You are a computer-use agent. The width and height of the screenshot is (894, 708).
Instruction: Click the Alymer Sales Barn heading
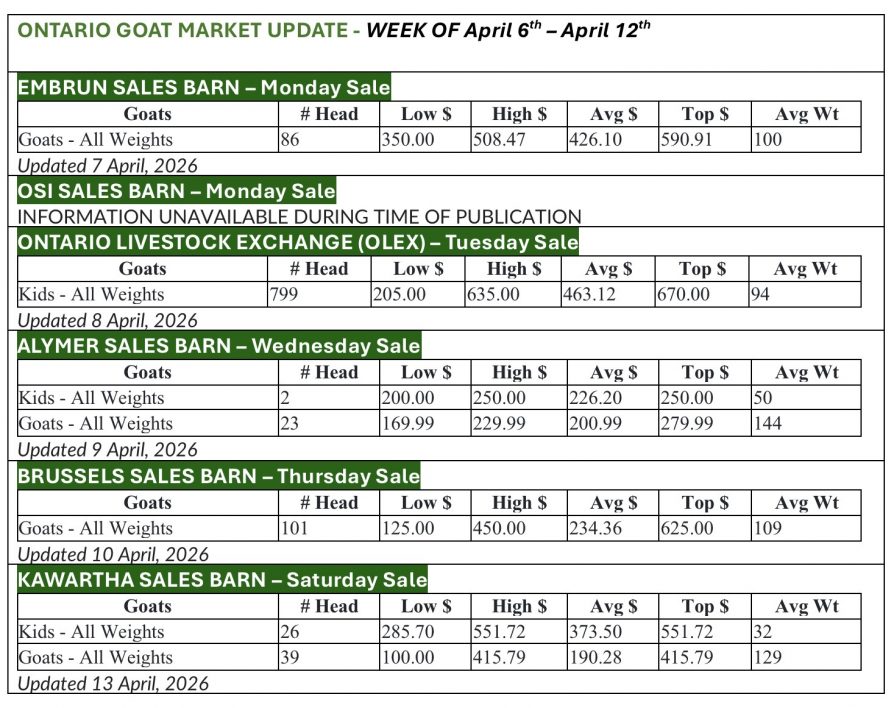pyautogui.click(x=219, y=346)
